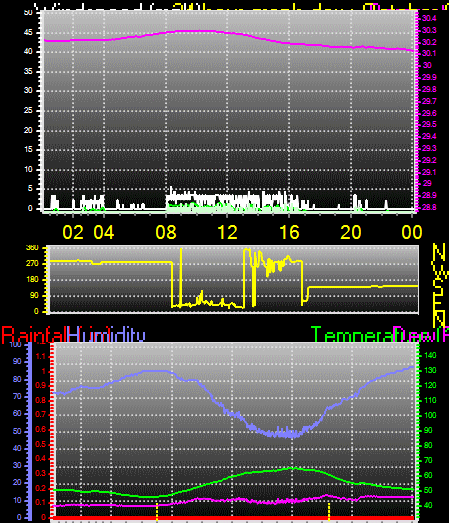449x523 pixels.
Task: Click the yellow "20" hour label
Action: click(x=351, y=232)
